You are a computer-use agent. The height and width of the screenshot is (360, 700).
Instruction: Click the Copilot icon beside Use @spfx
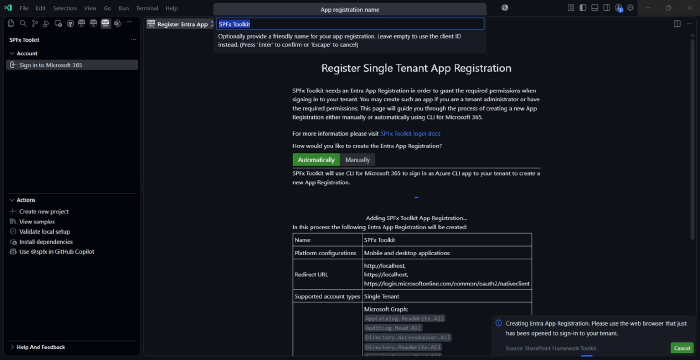pos(13,251)
